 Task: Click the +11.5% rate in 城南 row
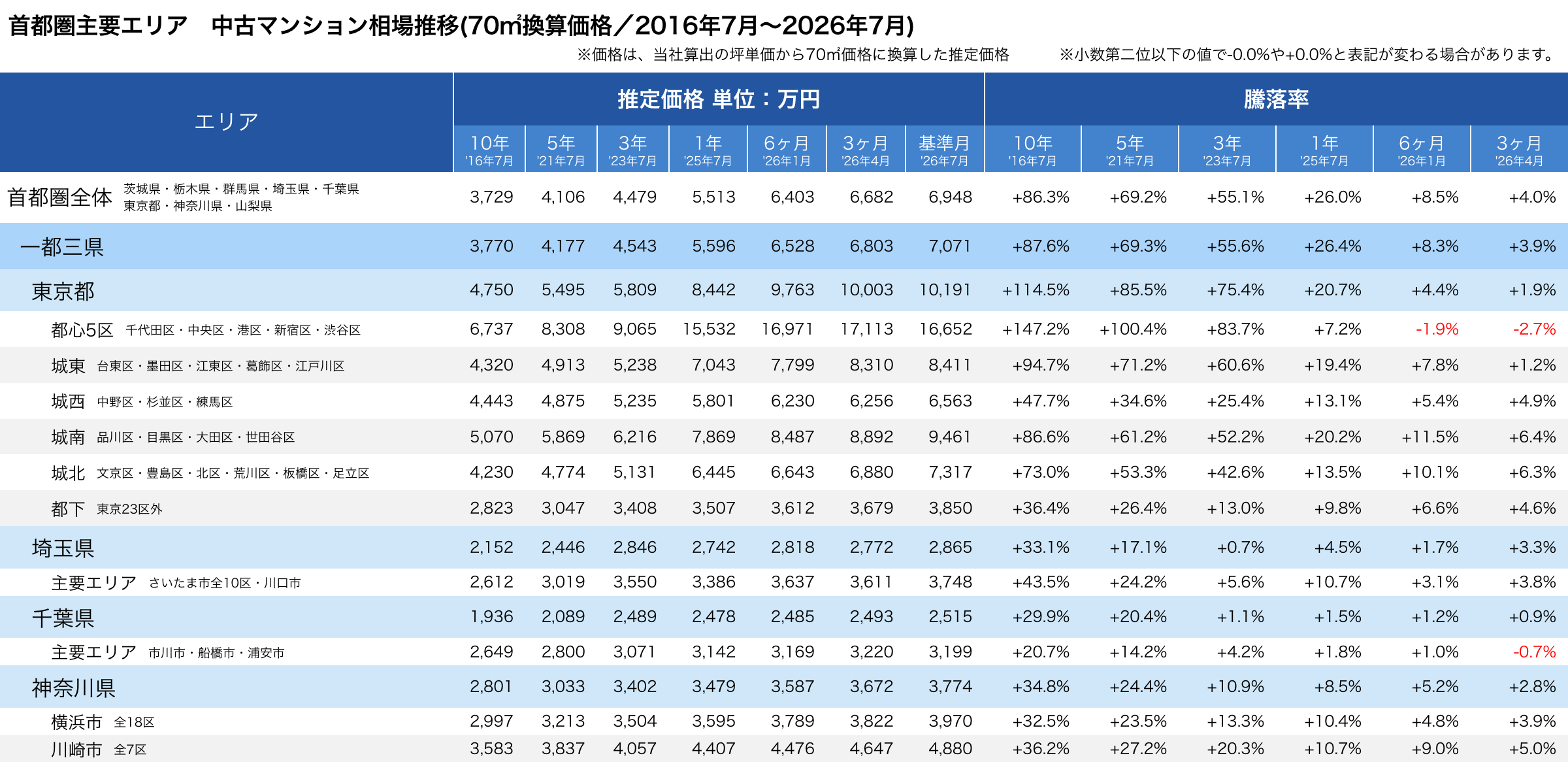pos(1430,437)
